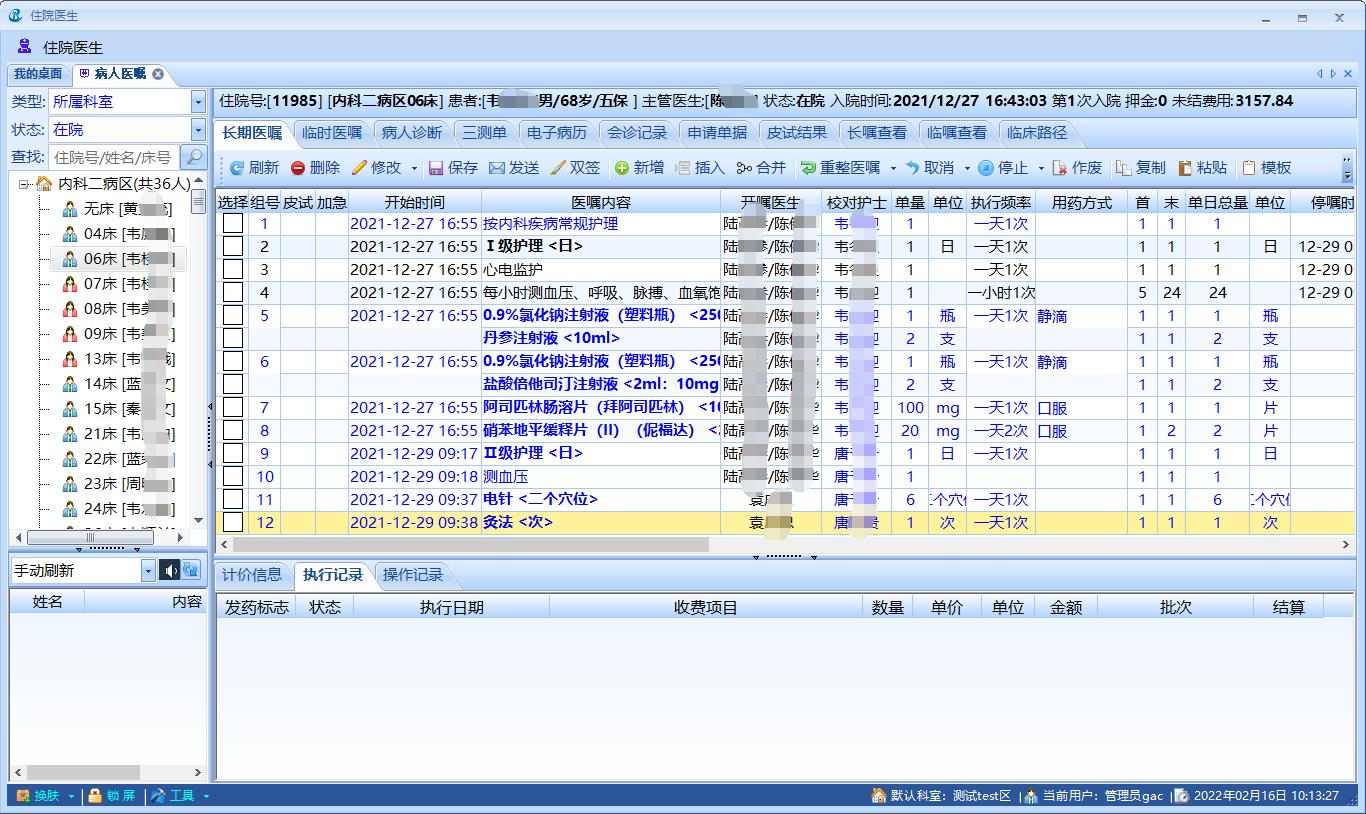Screen dimensions: 1366x814
Task: Click the 锁屏 lock icon in status bar
Action: [x=95, y=796]
